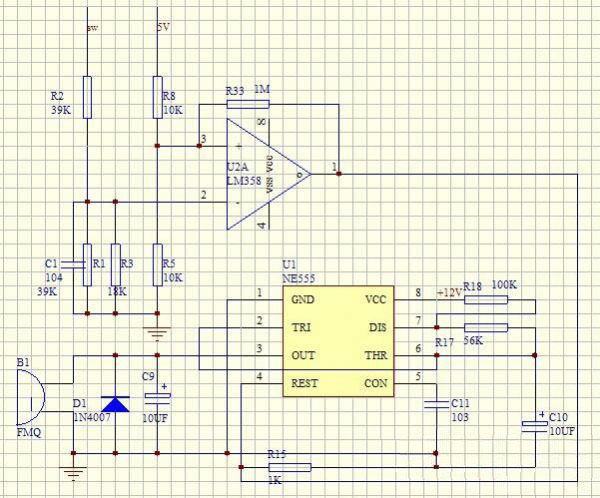
Task: Click the GND pin label on NE555
Action: [303, 299]
